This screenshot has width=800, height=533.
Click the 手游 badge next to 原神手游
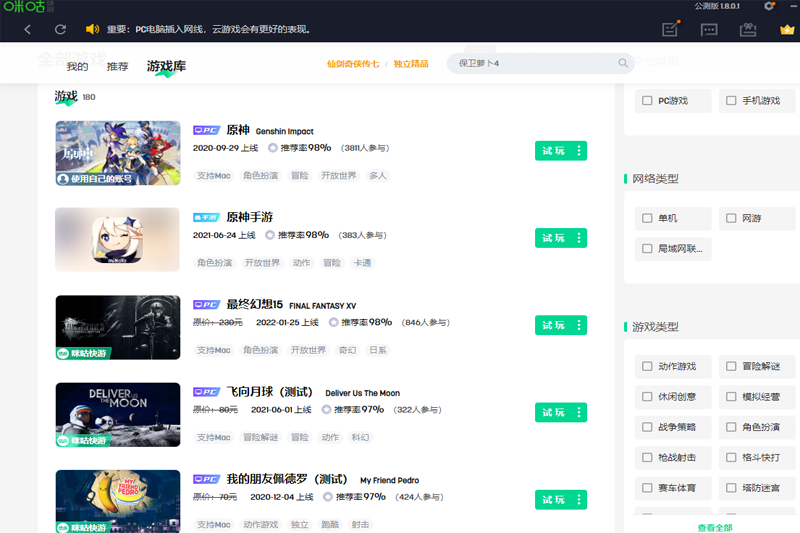pyautogui.click(x=206, y=218)
